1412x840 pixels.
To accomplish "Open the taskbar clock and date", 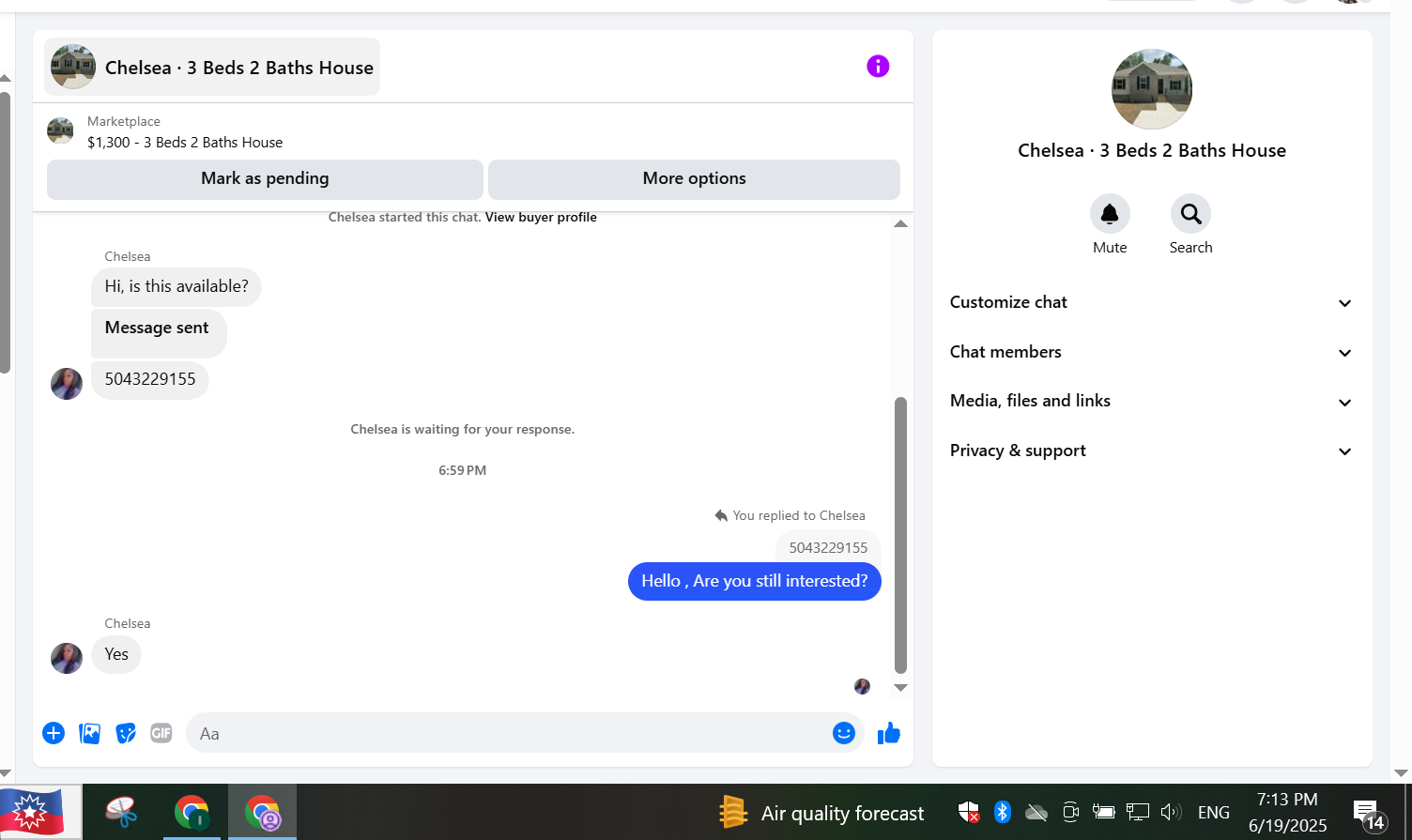I will (1287, 813).
